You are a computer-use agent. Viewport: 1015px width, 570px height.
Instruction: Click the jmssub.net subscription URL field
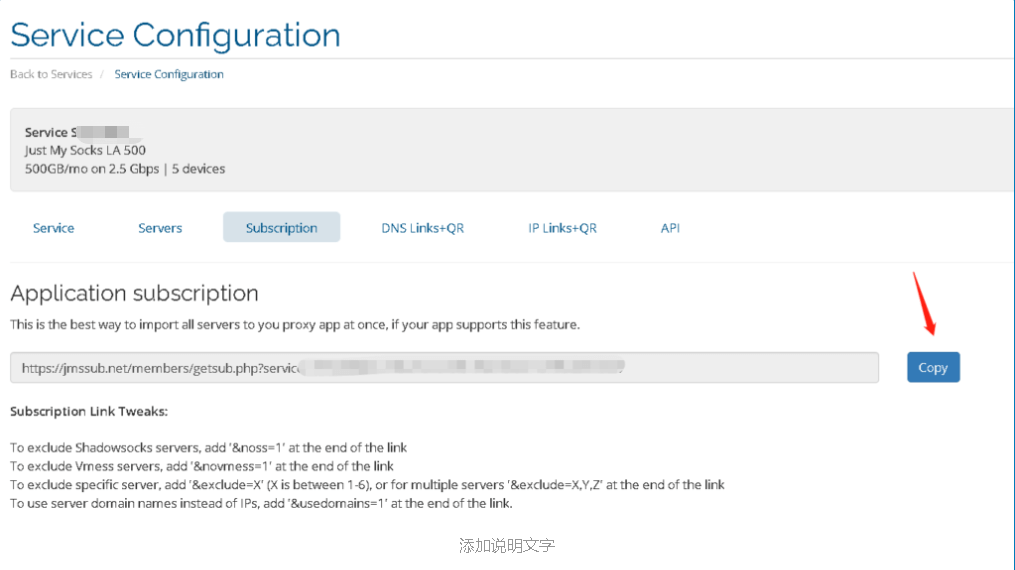444,367
